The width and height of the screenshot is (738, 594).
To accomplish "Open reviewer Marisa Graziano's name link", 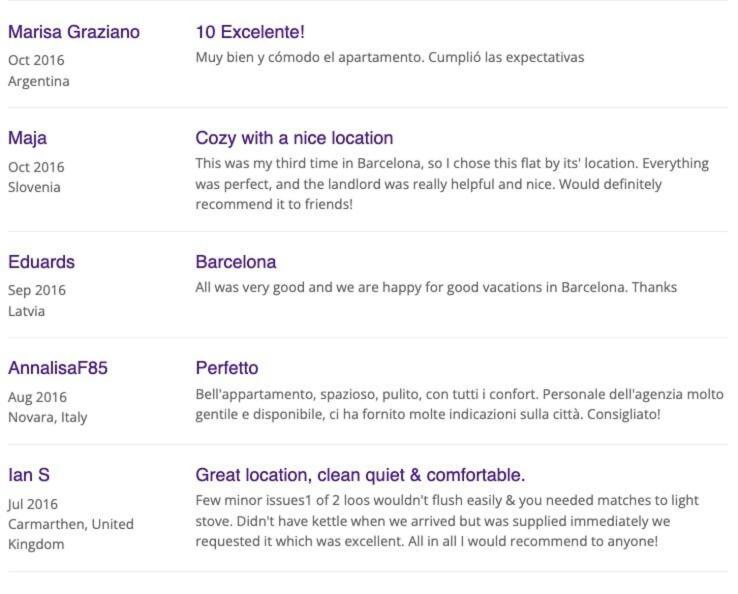I will pyautogui.click(x=74, y=32).
